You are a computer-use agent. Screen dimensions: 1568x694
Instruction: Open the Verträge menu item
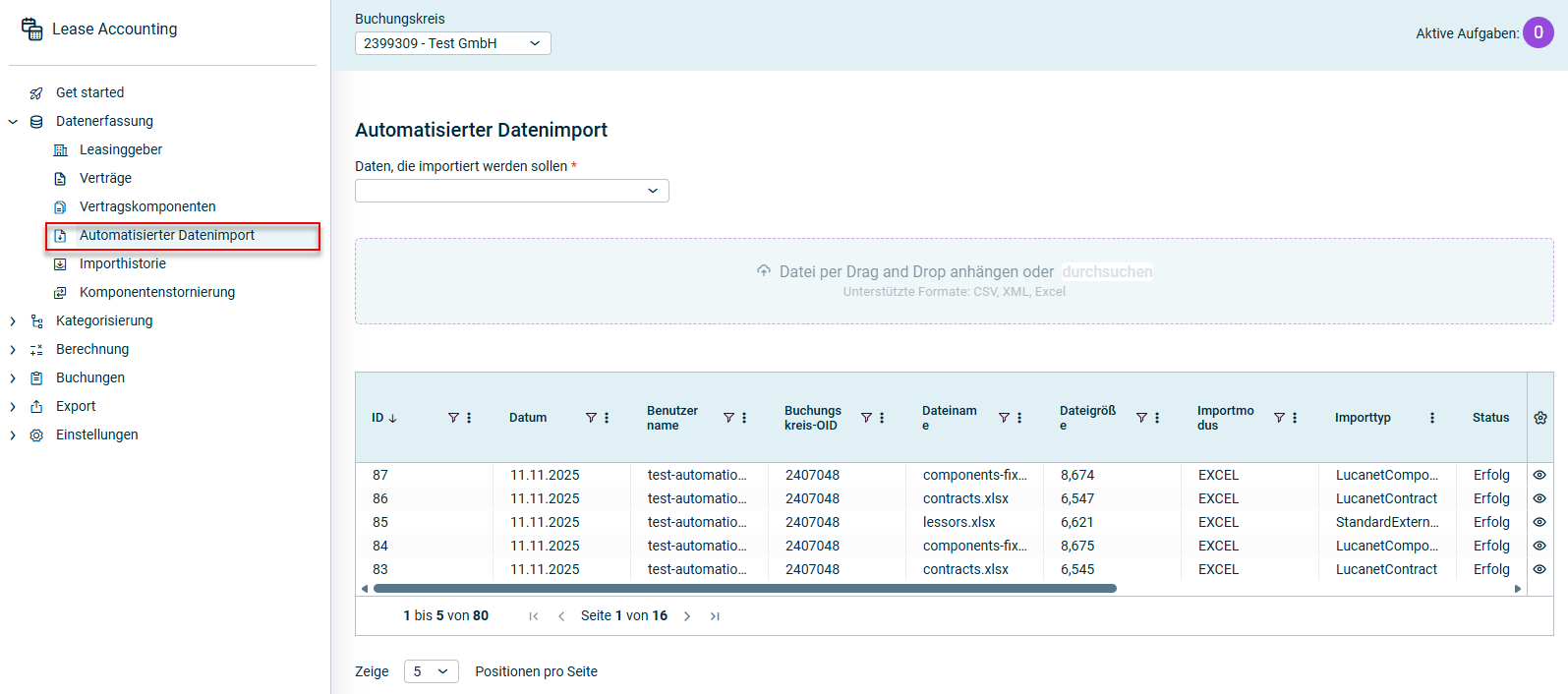tap(105, 178)
